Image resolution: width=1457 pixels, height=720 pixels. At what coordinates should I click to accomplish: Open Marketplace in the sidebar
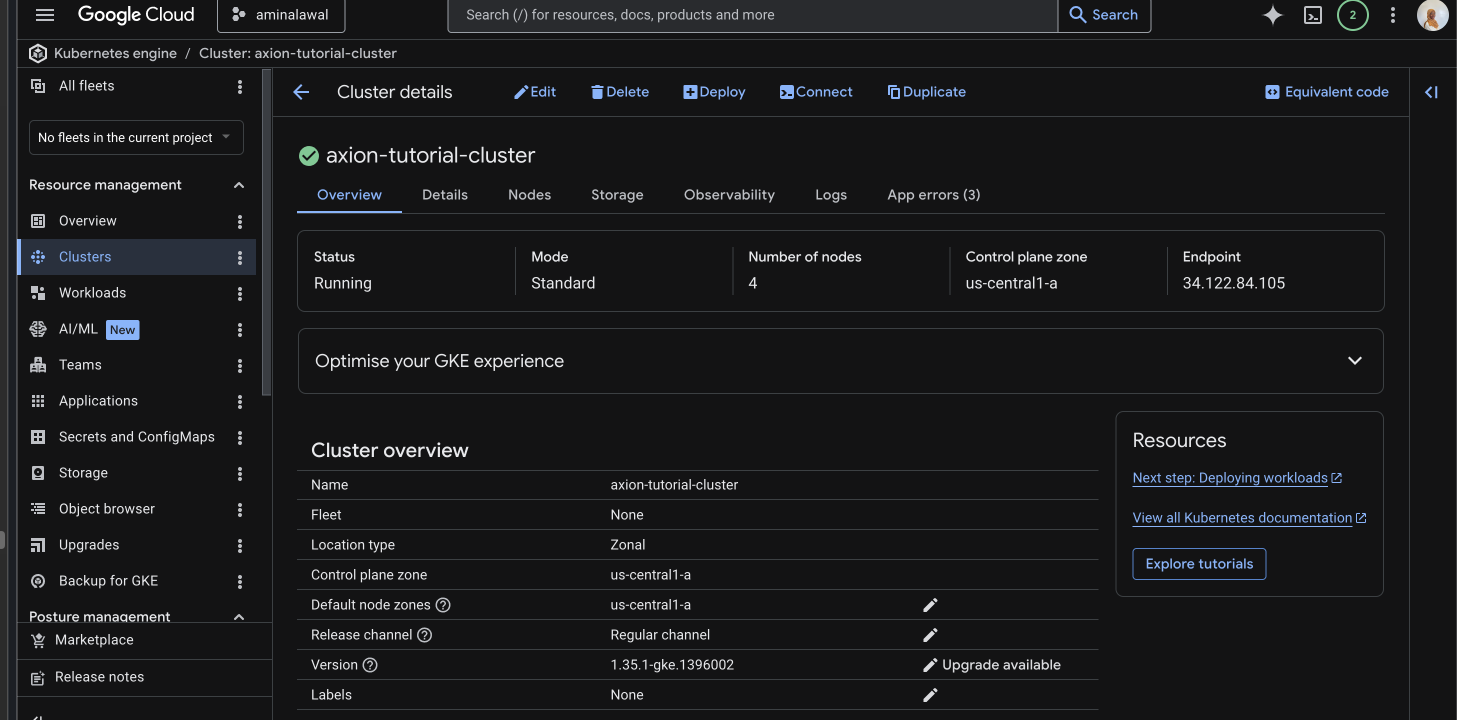pyautogui.click(x=144, y=640)
